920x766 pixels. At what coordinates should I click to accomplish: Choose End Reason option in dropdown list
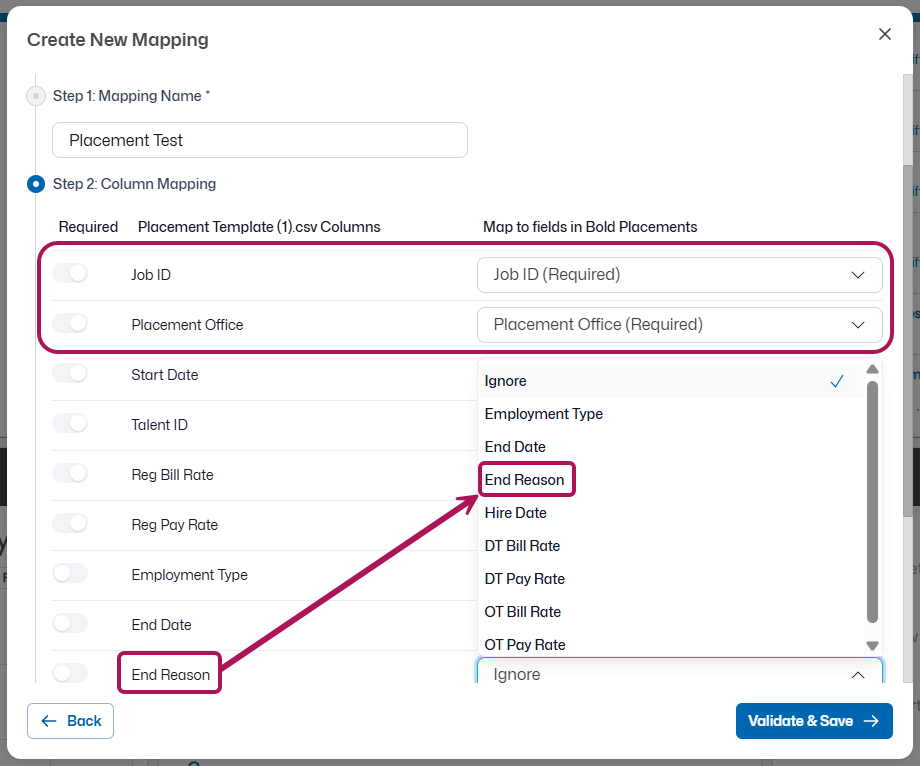(671, 480)
